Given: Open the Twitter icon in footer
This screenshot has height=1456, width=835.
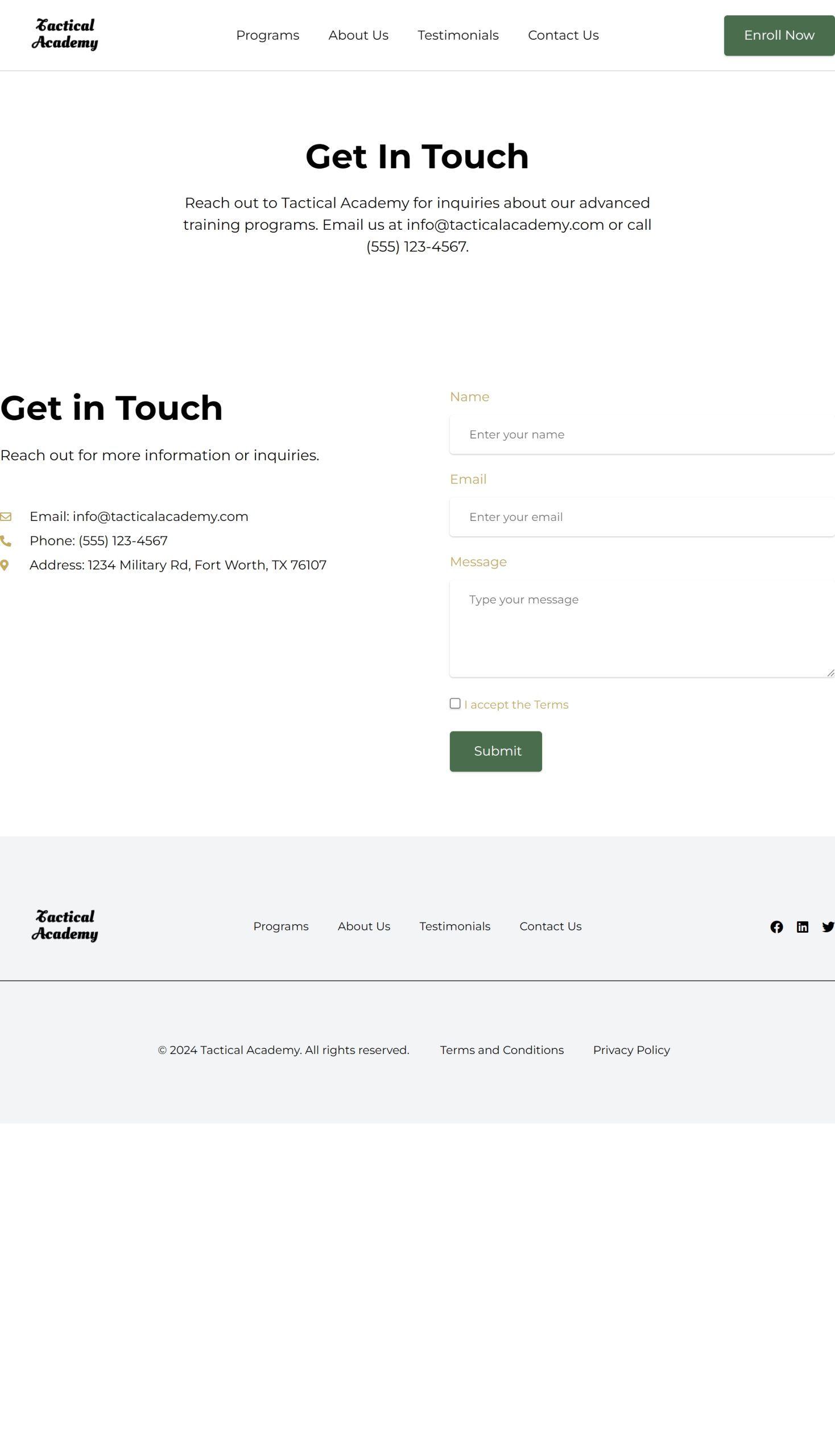Looking at the screenshot, I should 828,926.
